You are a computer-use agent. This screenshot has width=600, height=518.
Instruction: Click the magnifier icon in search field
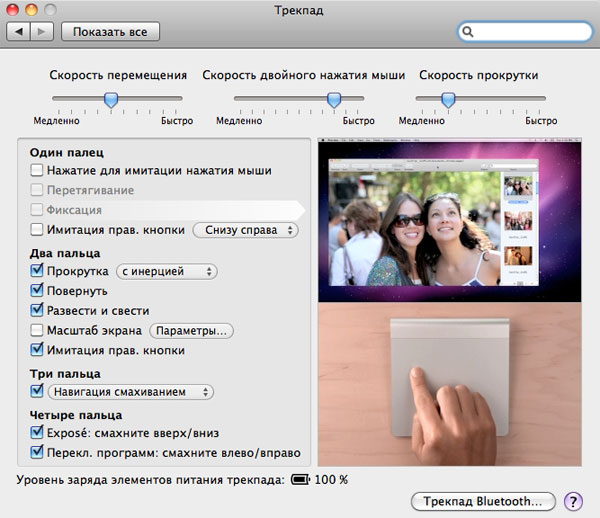[x=468, y=32]
